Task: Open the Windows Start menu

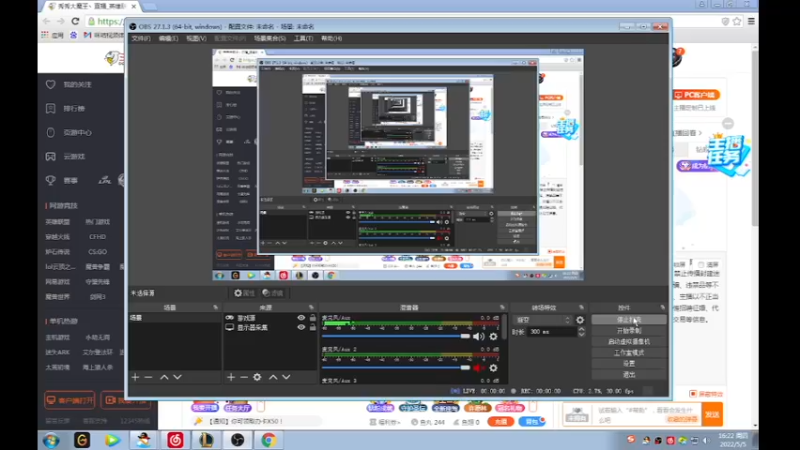Action: point(51,440)
